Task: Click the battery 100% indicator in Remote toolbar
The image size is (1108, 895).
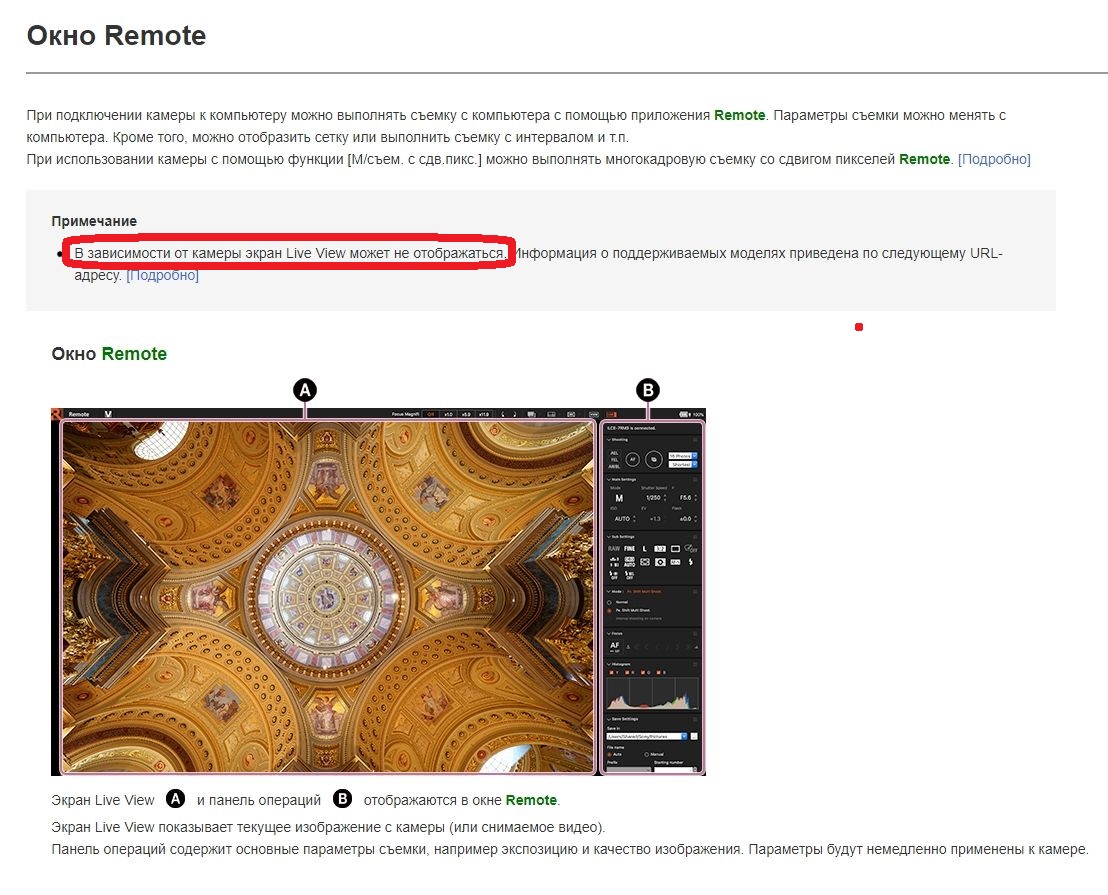Action: click(x=692, y=414)
